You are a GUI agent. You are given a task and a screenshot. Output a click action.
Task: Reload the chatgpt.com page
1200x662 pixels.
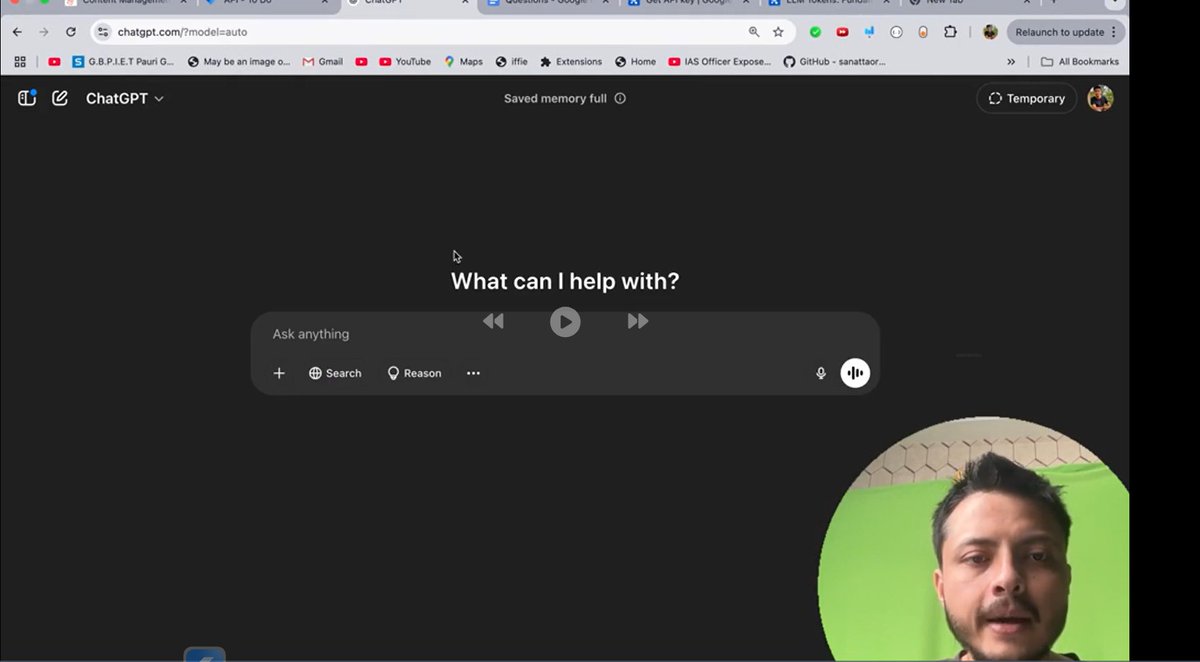coord(71,32)
